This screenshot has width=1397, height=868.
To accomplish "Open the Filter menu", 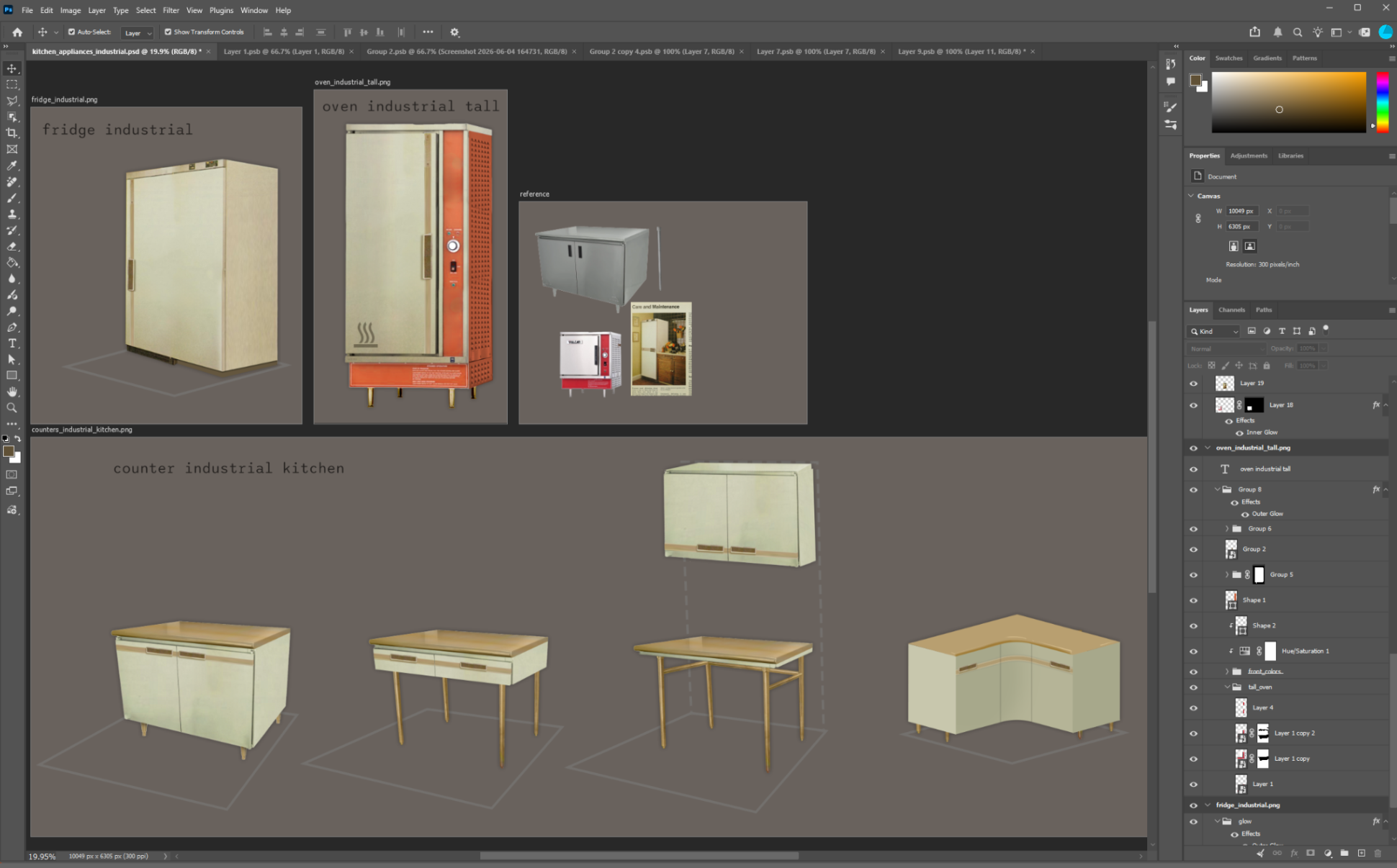I will tap(171, 10).
